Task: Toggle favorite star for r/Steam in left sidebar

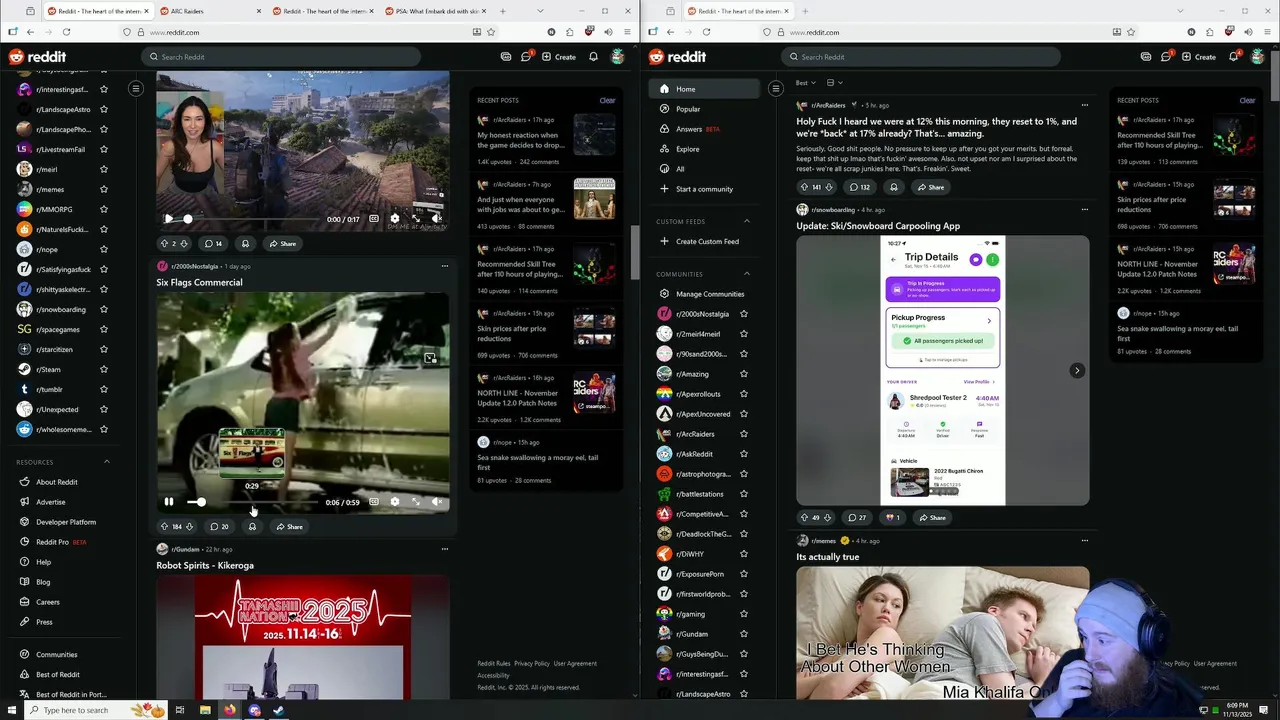Action: (104, 369)
